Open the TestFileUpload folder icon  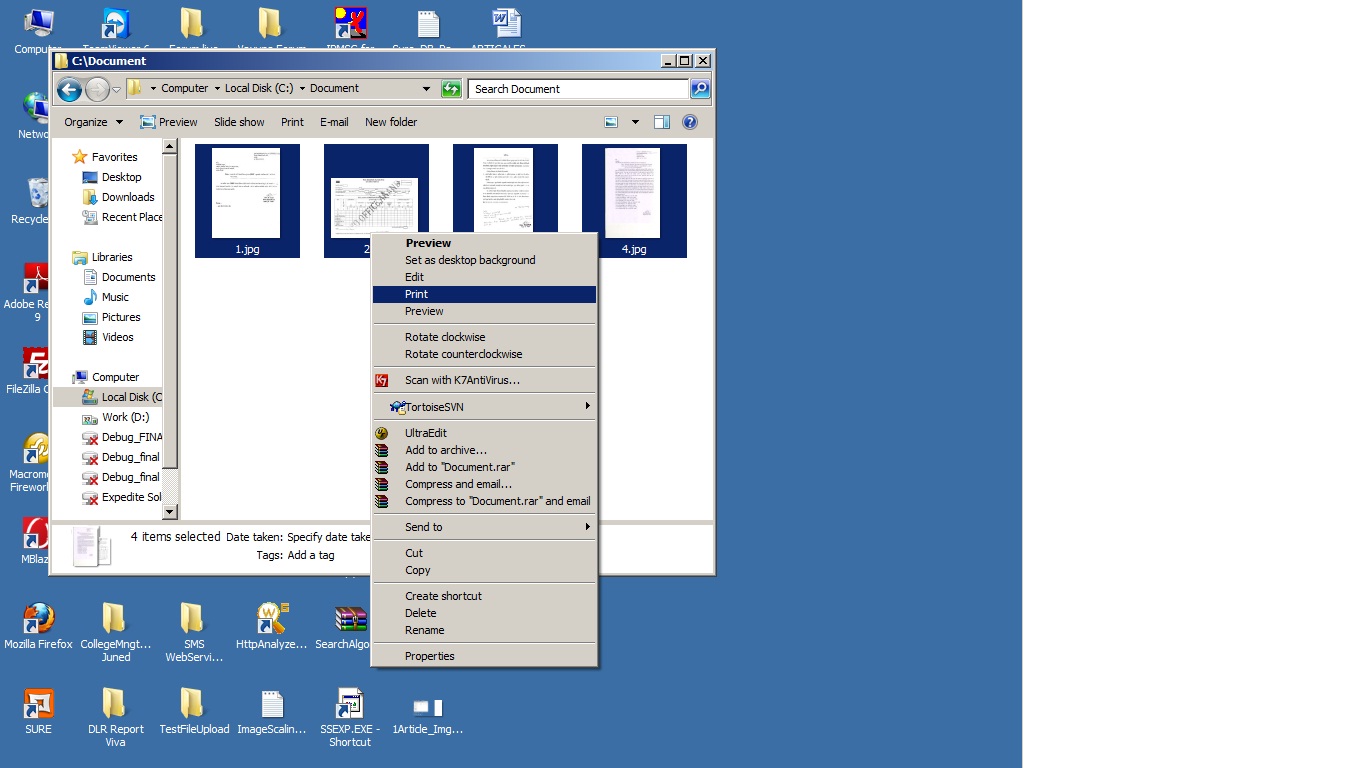coord(194,712)
